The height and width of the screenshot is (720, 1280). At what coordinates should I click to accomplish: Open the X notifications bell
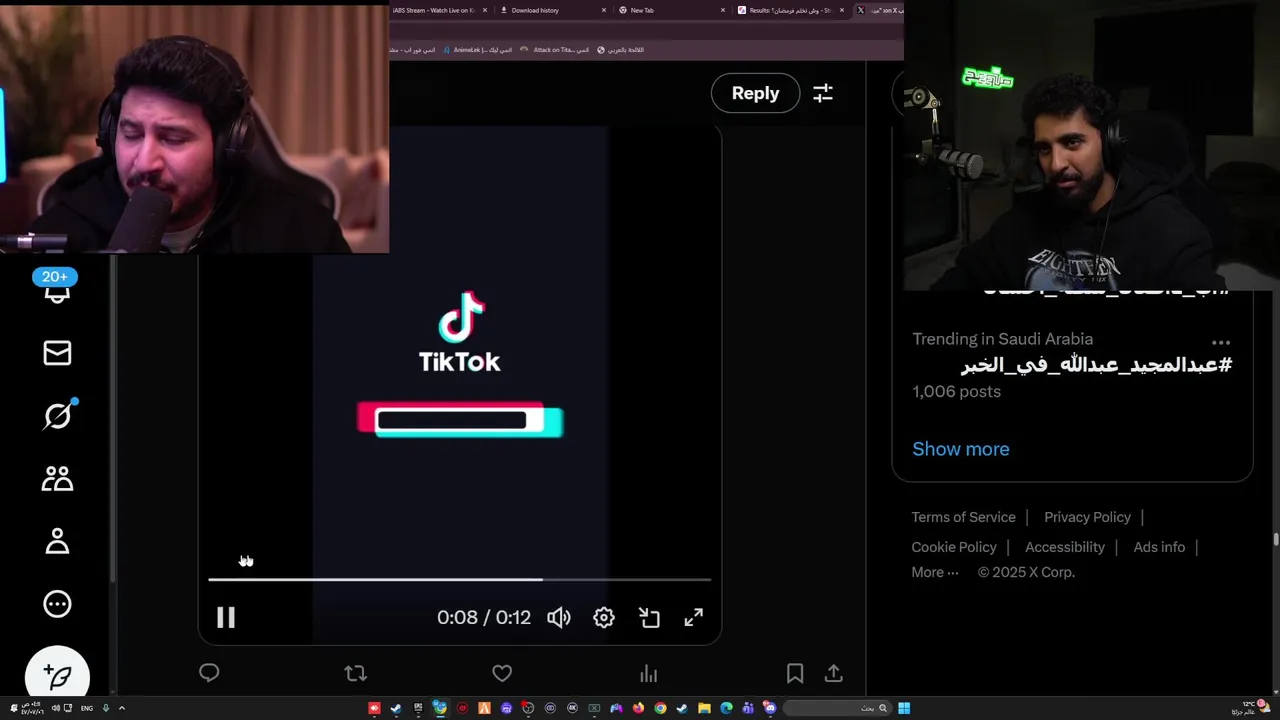tap(57, 292)
